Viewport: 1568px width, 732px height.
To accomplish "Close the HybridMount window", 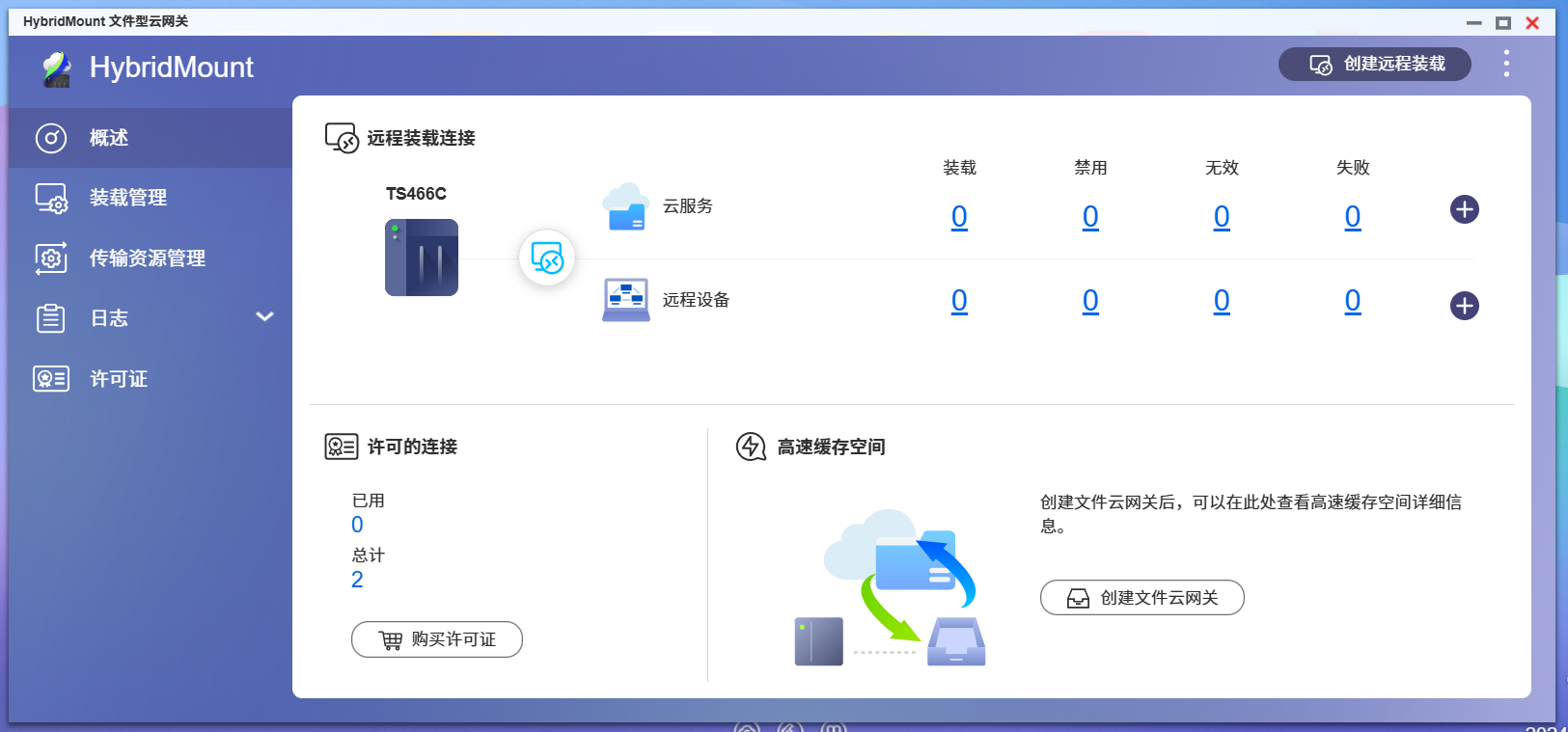I will pyautogui.click(x=1532, y=22).
